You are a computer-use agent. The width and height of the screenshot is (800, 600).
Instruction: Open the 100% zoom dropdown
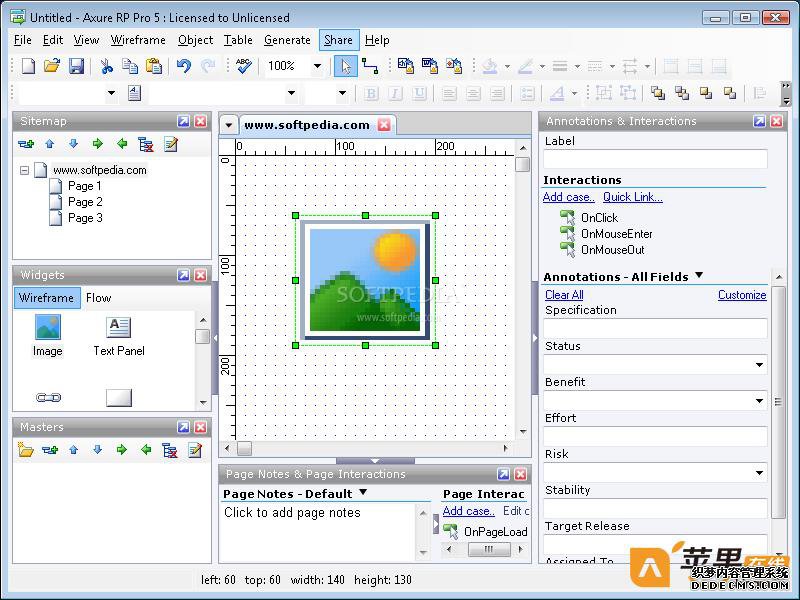317,66
